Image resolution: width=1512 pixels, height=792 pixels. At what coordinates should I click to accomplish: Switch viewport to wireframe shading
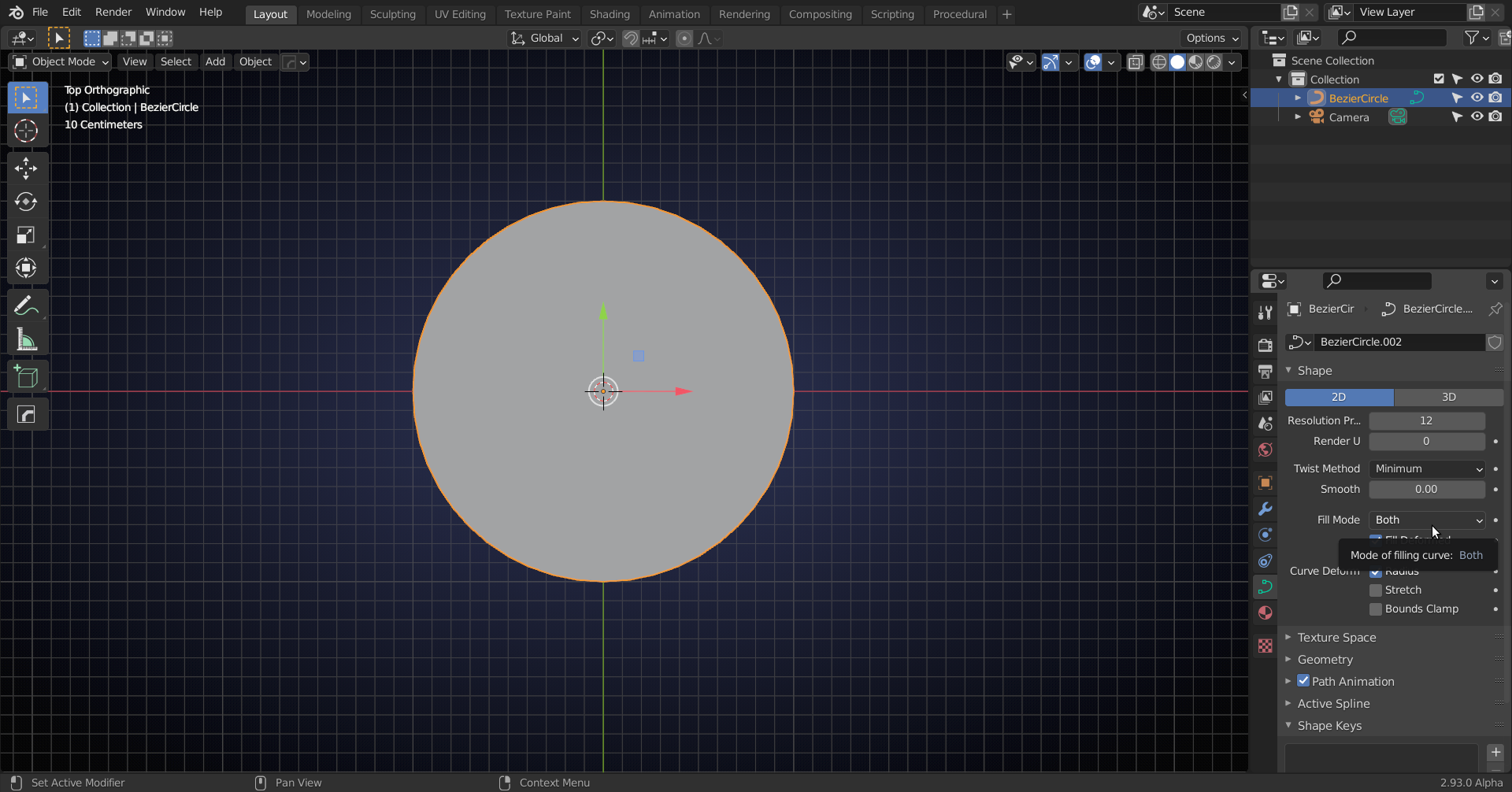click(1159, 62)
